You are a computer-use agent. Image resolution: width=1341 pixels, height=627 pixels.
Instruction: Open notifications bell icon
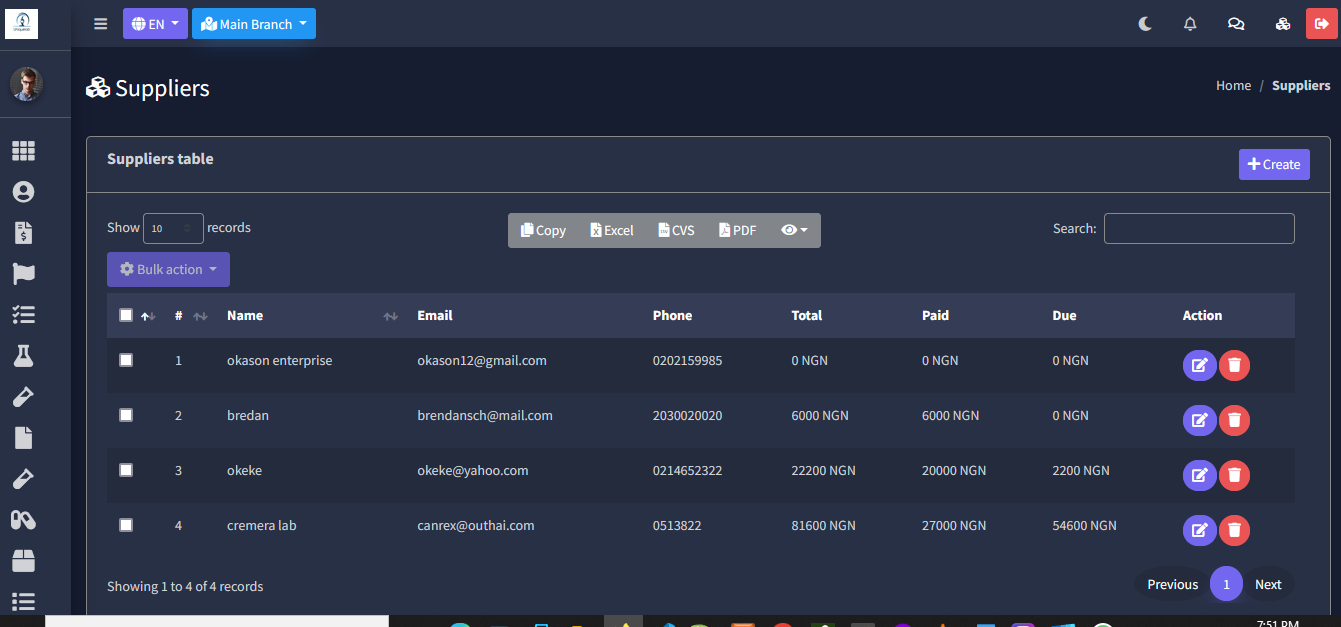tap(1190, 24)
